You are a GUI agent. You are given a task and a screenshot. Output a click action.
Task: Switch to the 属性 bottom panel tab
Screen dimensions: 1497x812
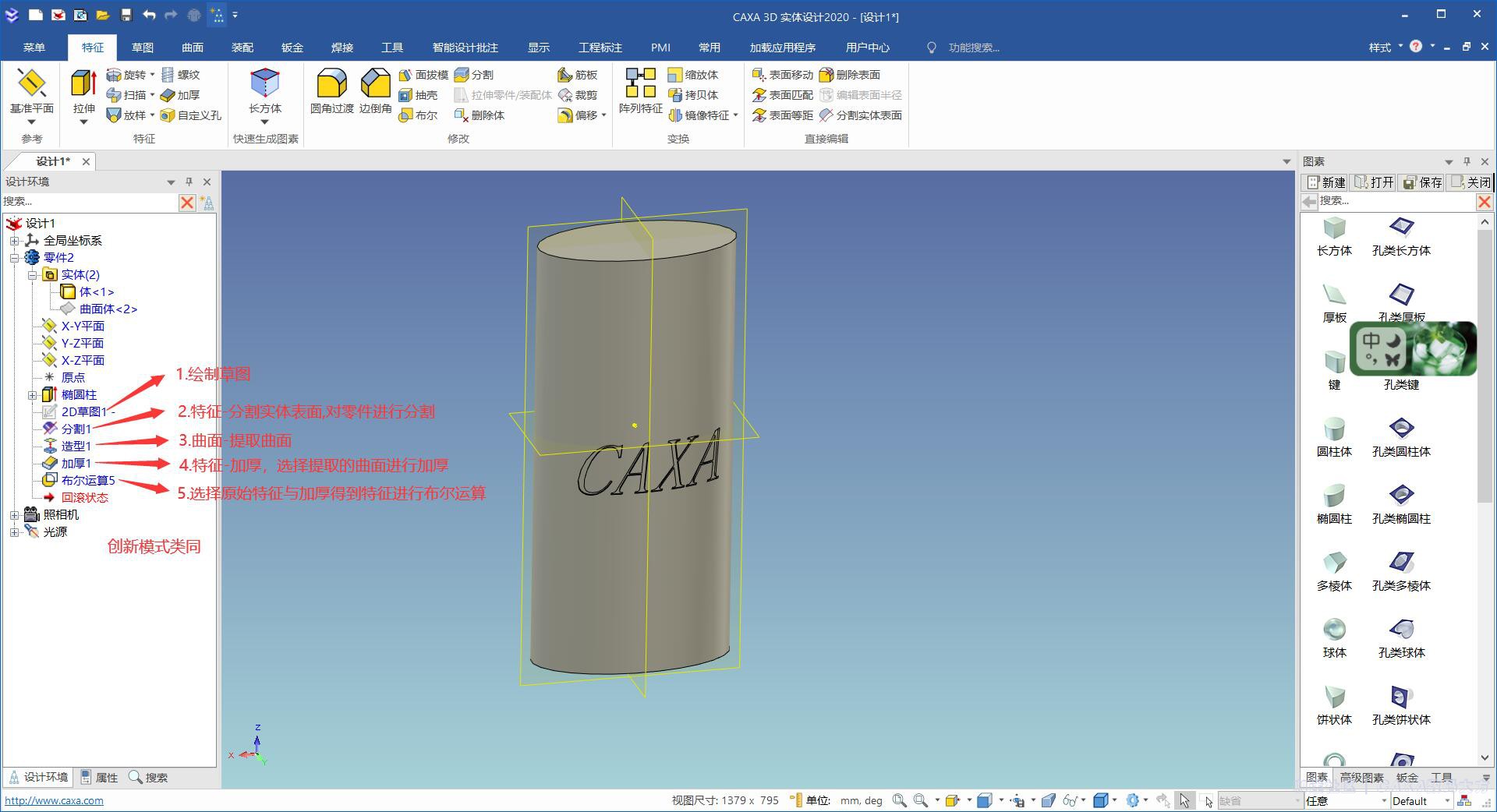(99, 778)
